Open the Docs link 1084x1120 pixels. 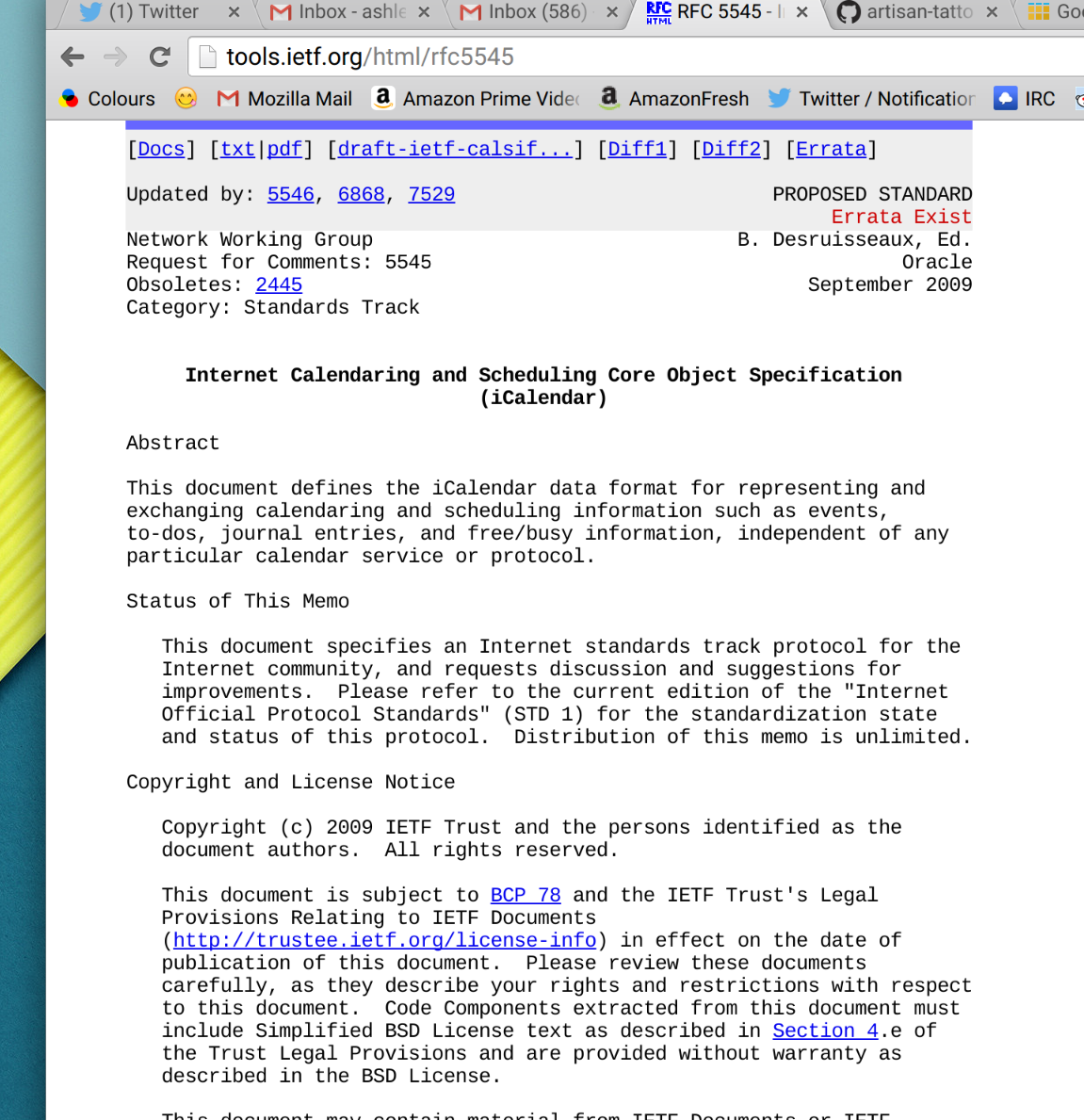(161, 149)
